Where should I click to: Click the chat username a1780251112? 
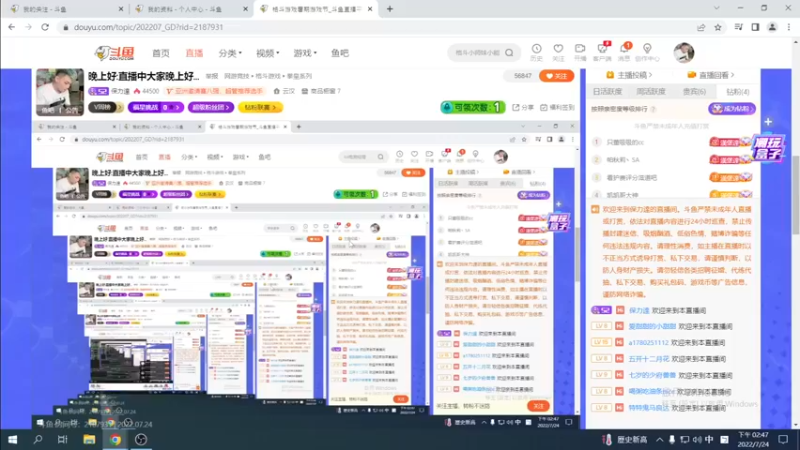648,343
